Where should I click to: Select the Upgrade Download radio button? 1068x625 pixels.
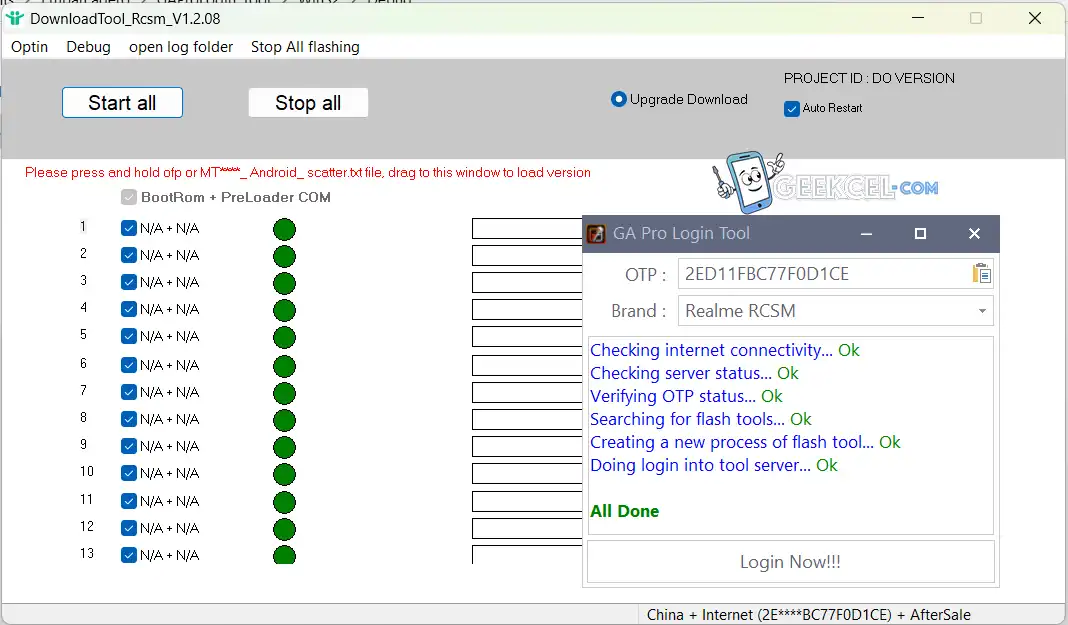[620, 99]
